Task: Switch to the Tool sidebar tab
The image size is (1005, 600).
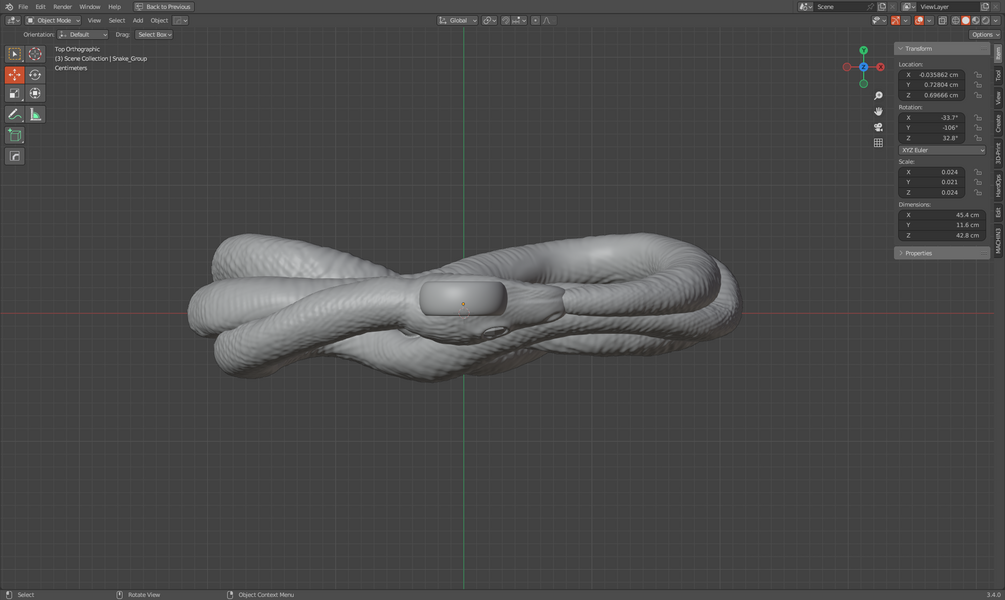Action: click(998, 76)
